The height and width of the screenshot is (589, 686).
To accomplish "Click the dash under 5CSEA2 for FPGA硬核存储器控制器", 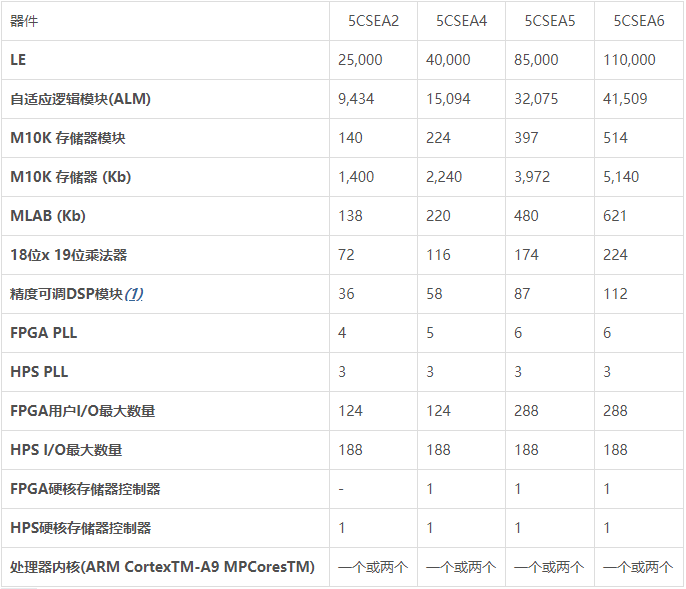I will click(x=341, y=489).
